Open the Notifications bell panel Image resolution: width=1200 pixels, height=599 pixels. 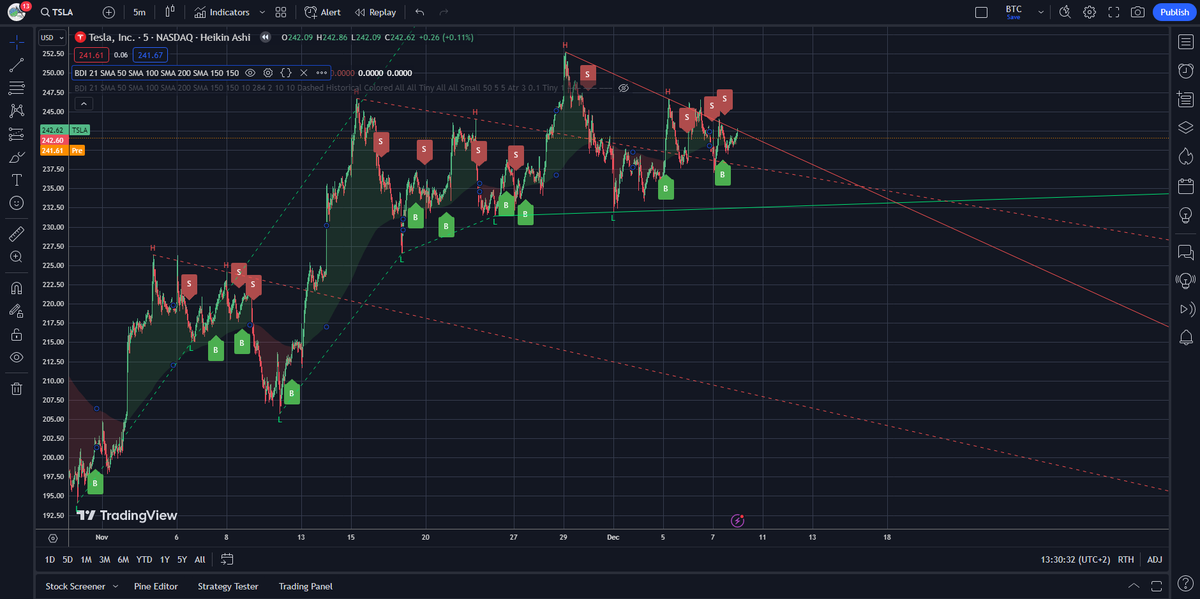coord(1186,337)
